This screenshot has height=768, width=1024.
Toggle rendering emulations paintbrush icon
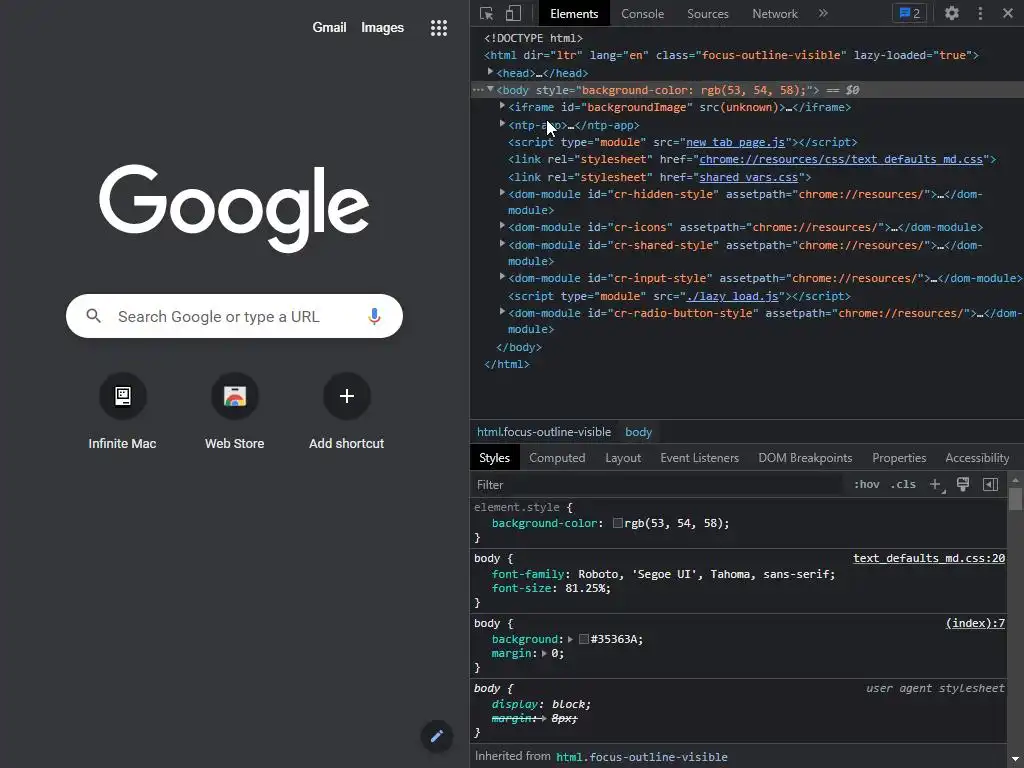963,484
